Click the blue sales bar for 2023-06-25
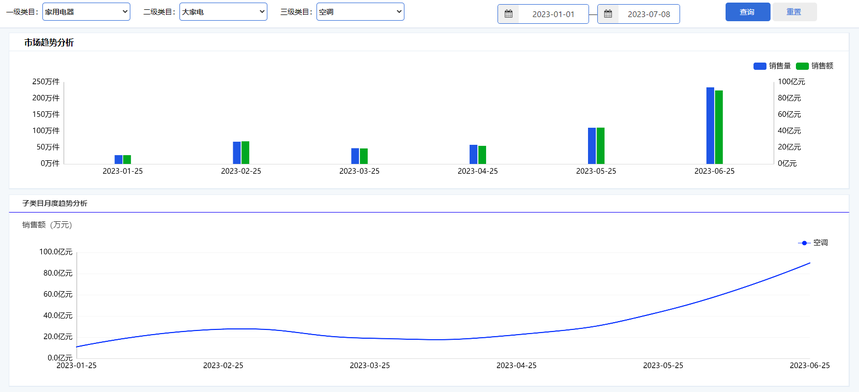Image resolution: width=859 pixels, height=392 pixels. (x=710, y=125)
